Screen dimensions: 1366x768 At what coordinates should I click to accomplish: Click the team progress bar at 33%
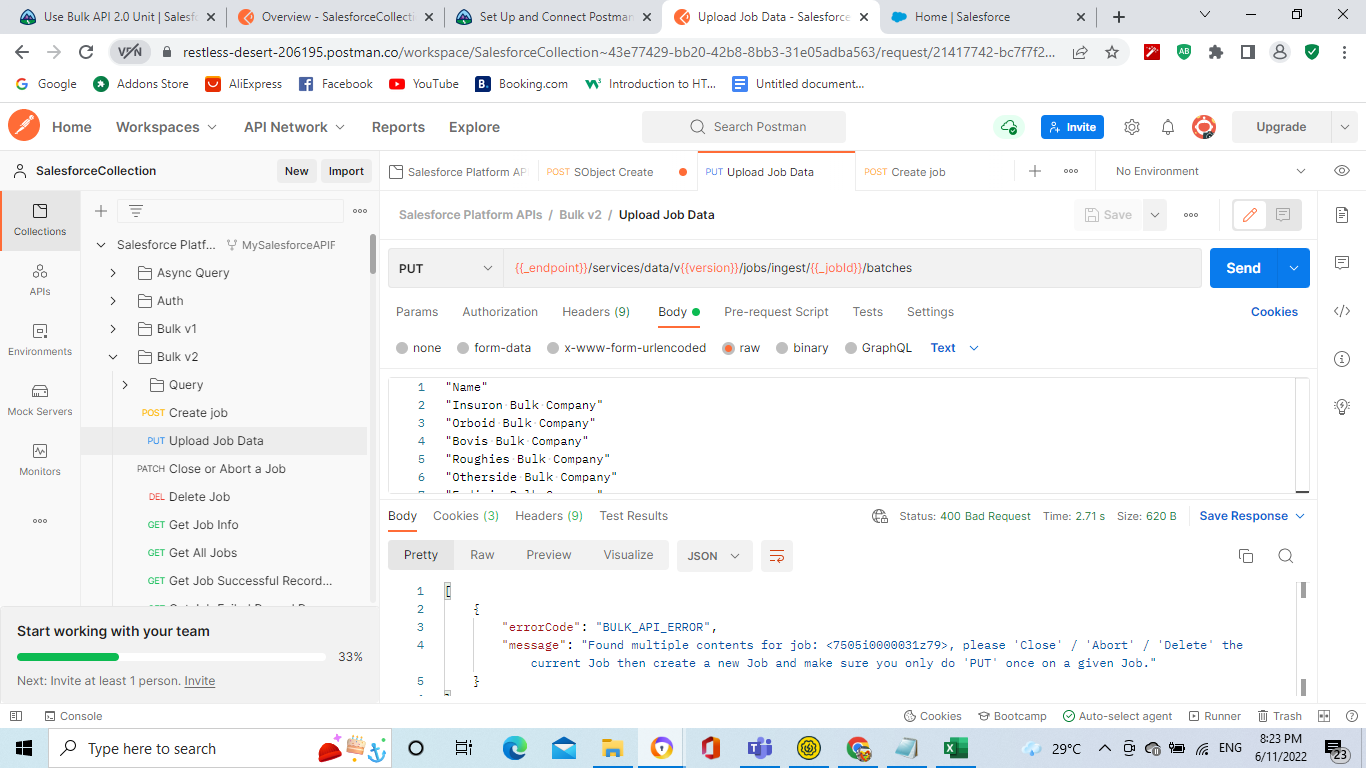point(171,657)
